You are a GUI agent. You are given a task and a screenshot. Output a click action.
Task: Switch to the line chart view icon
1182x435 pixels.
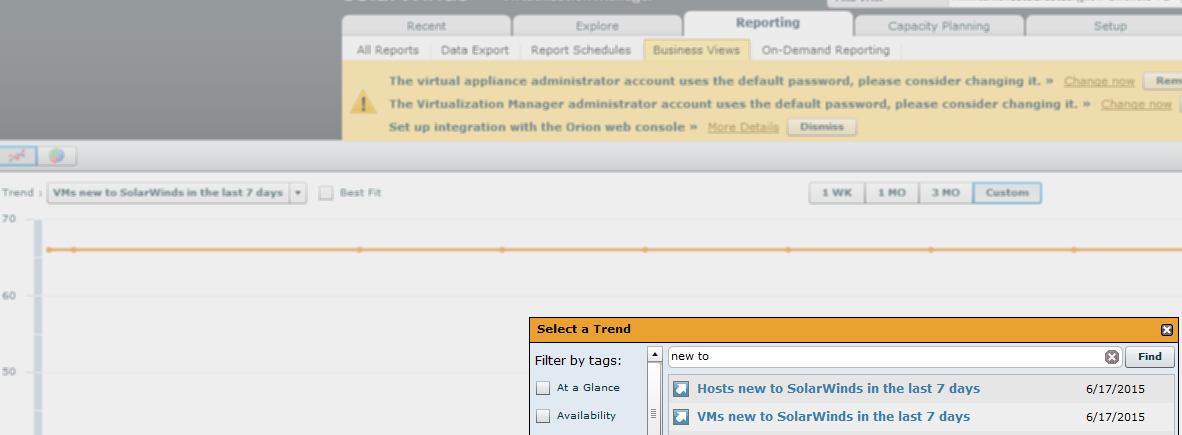[17, 156]
